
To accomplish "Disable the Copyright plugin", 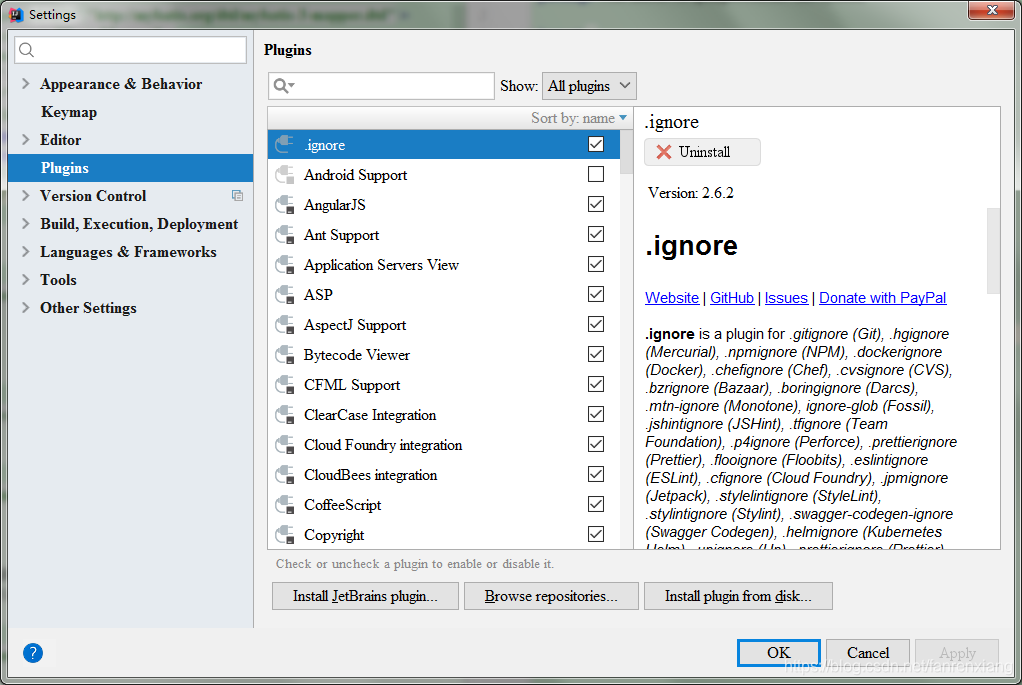I will pyautogui.click(x=596, y=534).
